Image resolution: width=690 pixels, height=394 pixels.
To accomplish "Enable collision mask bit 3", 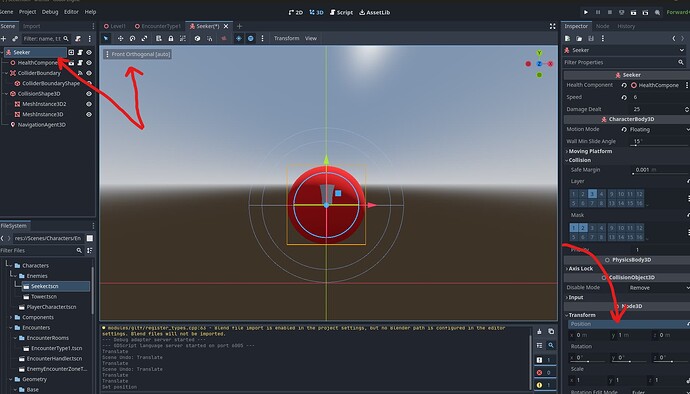I will pos(592,228).
